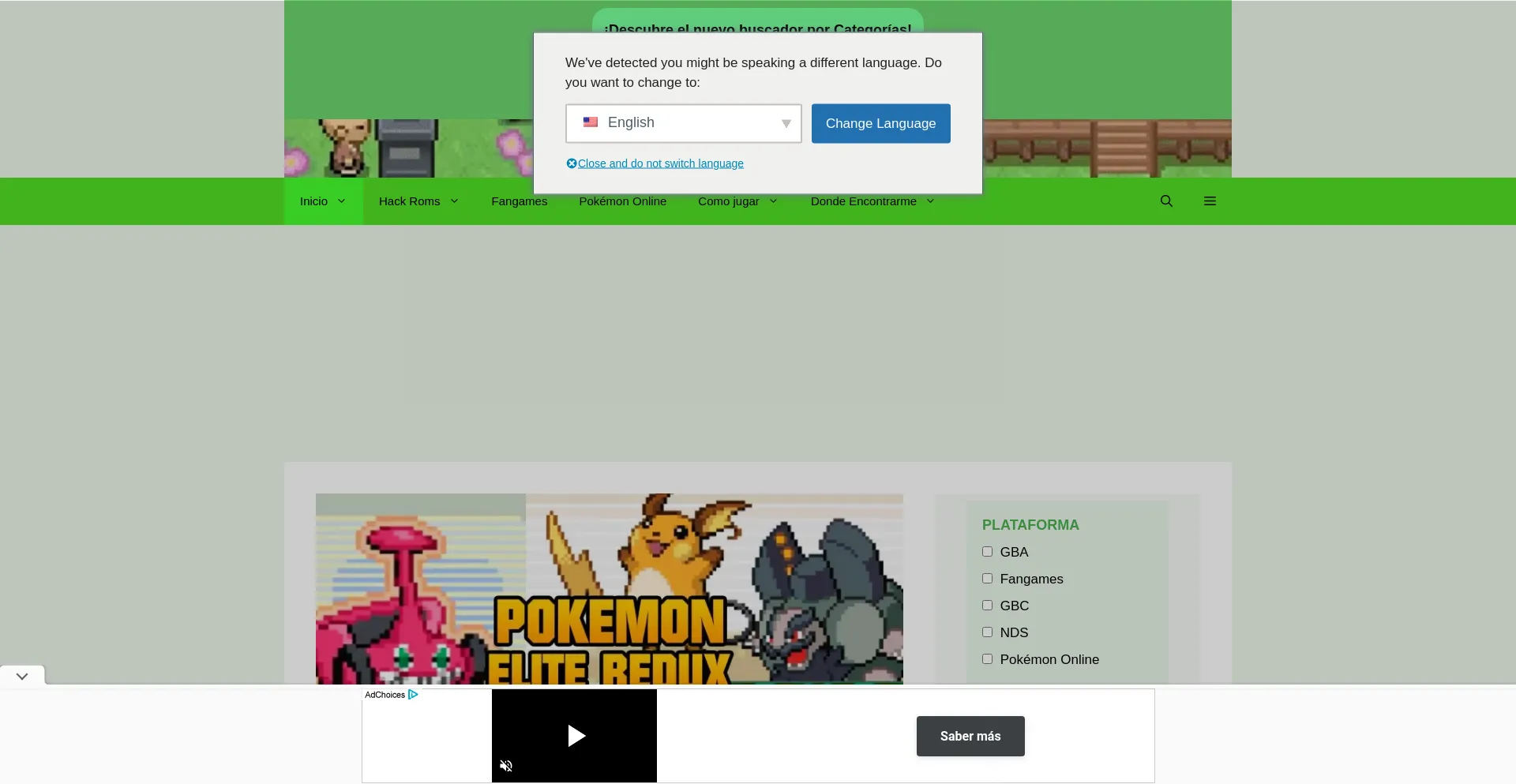Open the English language dropdown
Screen dimensions: 1516x784
(x=684, y=123)
